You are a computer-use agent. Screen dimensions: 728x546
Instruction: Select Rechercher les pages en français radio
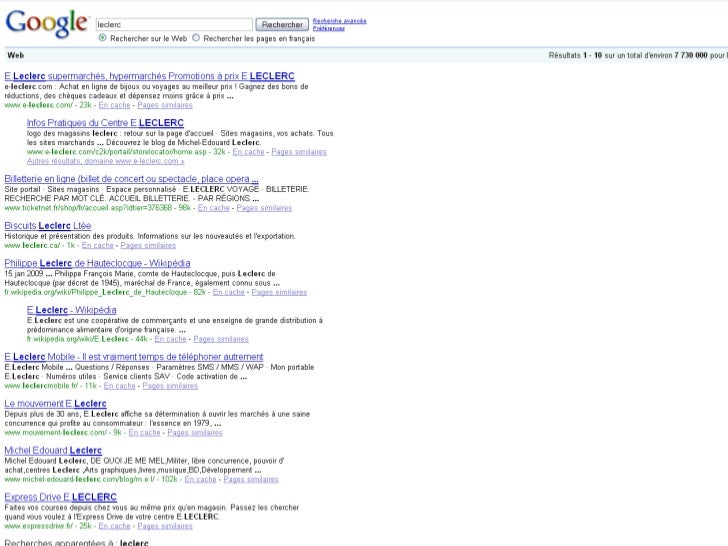(196, 38)
